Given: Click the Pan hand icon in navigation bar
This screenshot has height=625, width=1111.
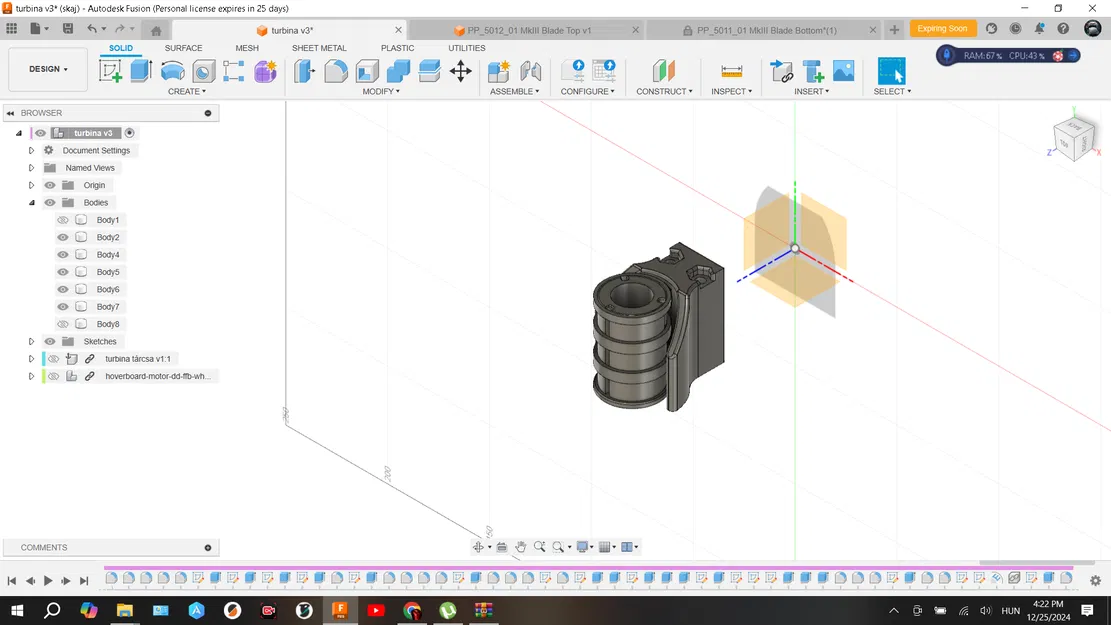Looking at the screenshot, I should (521, 547).
